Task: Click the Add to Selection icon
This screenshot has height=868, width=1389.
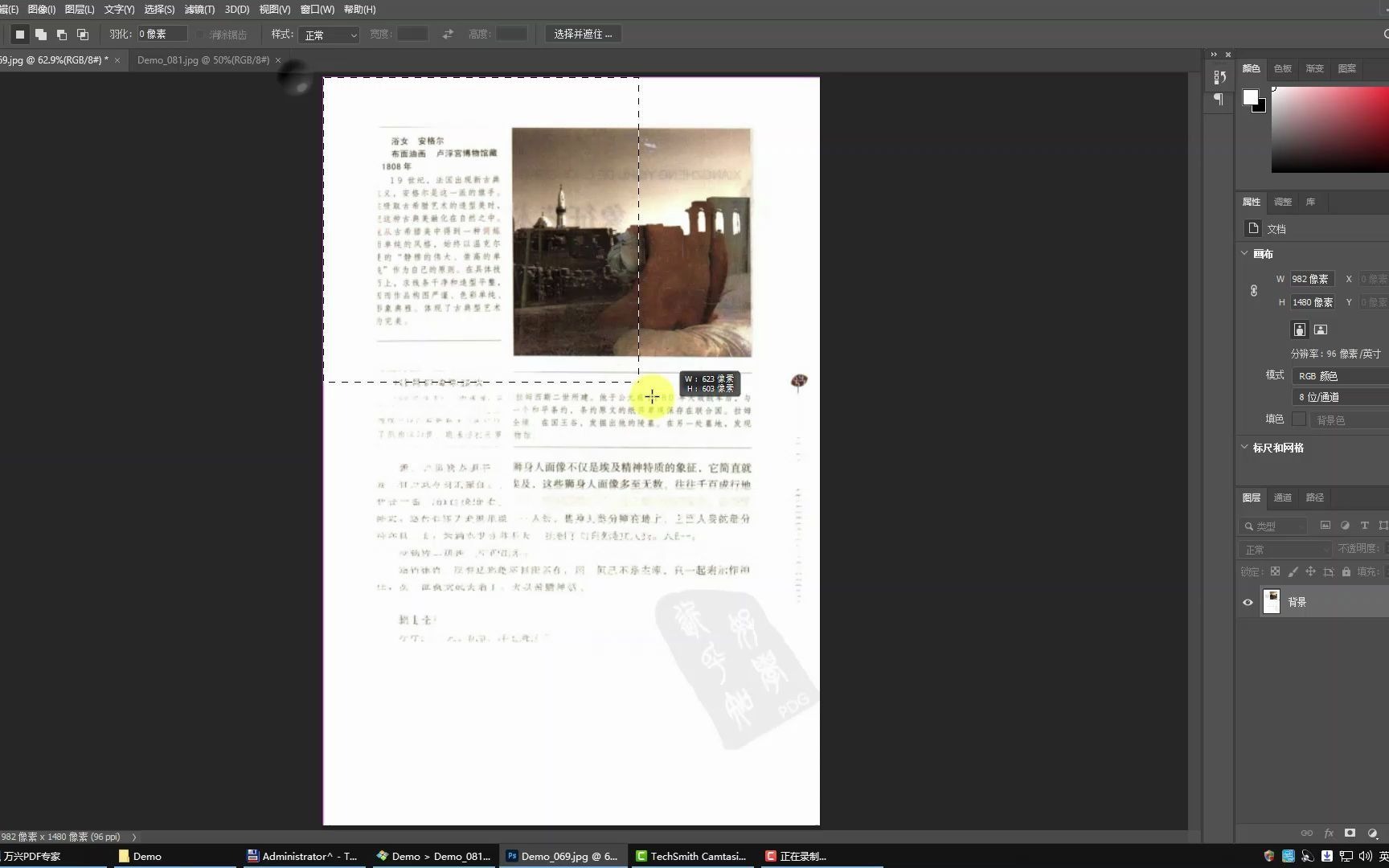Action: pos(40,34)
